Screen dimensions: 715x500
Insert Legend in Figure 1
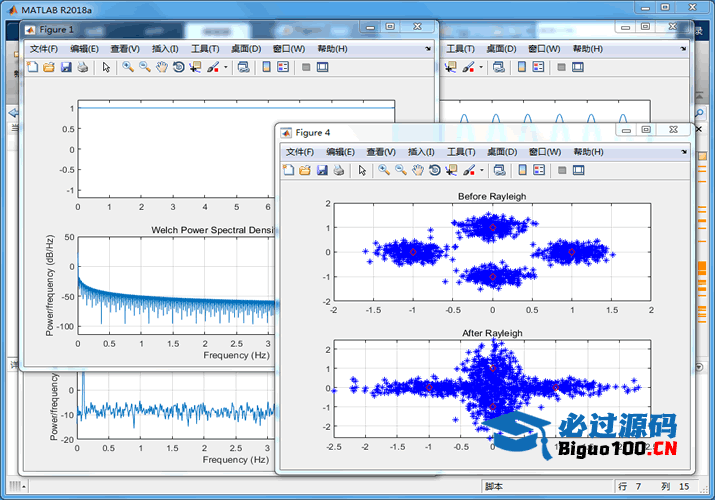[283, 67]
